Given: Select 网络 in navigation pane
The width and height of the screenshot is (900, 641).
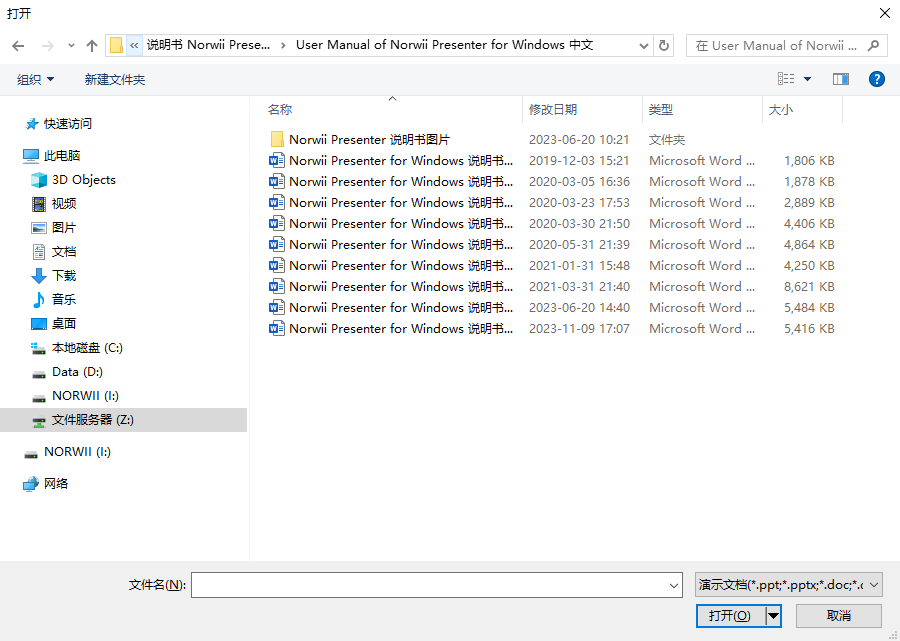Looking at the screenshot, I should click(46, 484).
